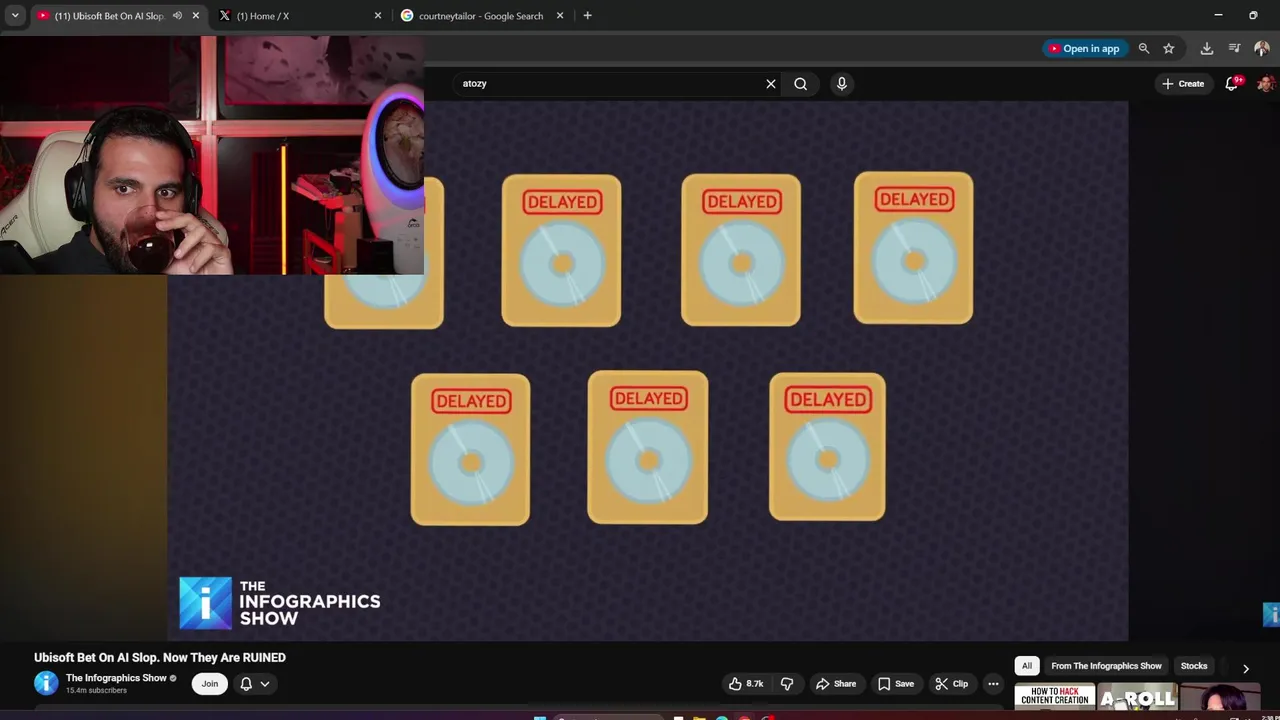Open a new browser tab

(x=588, y=16)
